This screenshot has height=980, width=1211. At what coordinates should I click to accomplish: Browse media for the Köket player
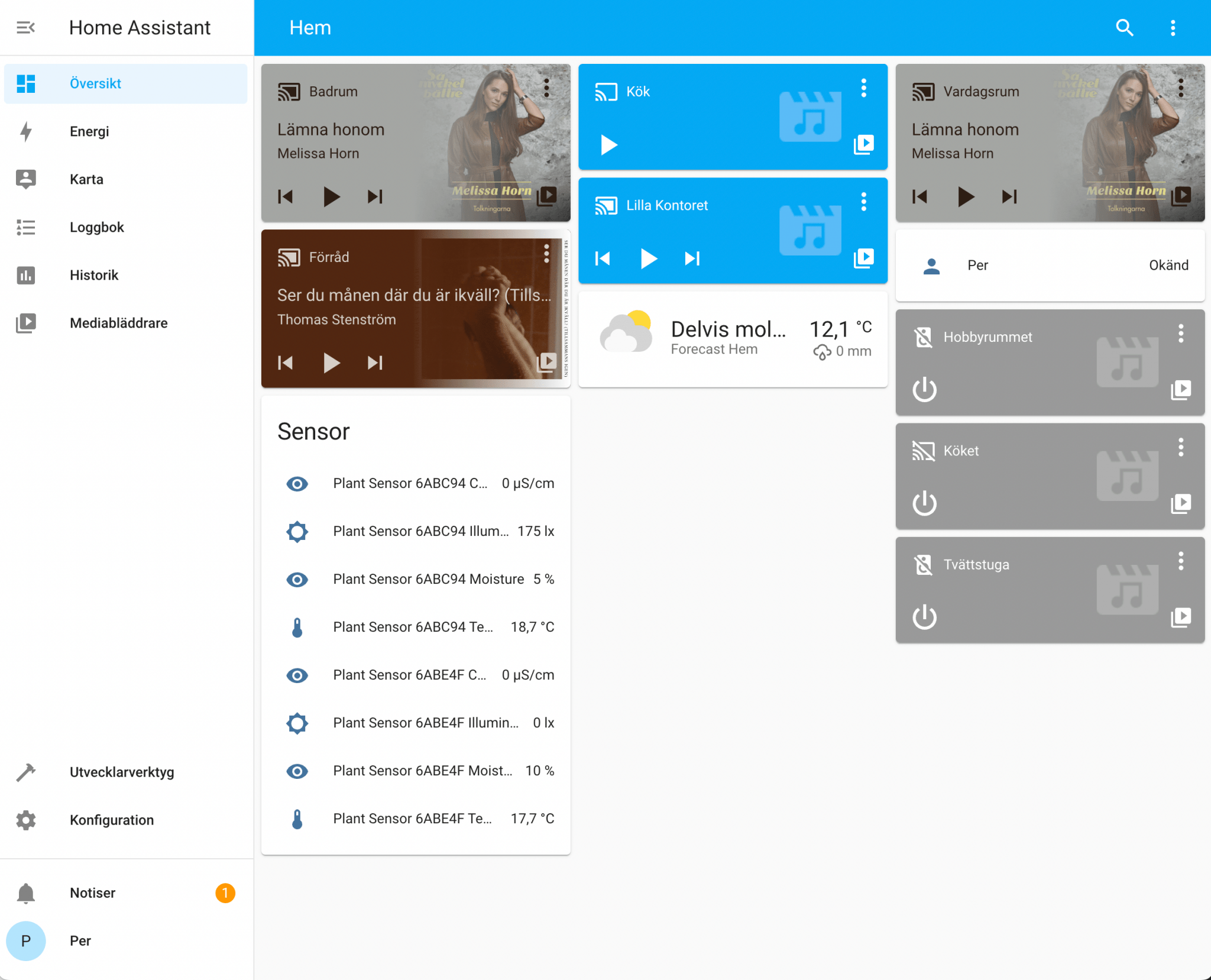[1181, 503]
